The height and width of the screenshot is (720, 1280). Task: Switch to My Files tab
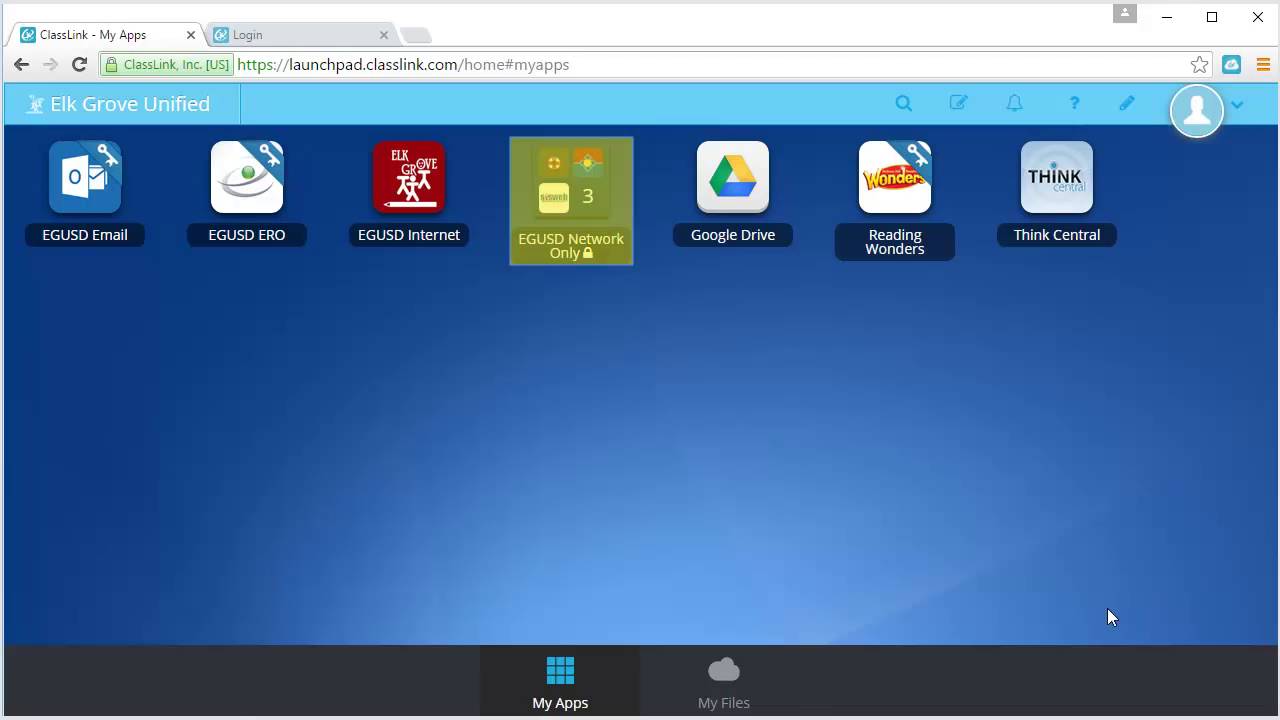[724, 682]
